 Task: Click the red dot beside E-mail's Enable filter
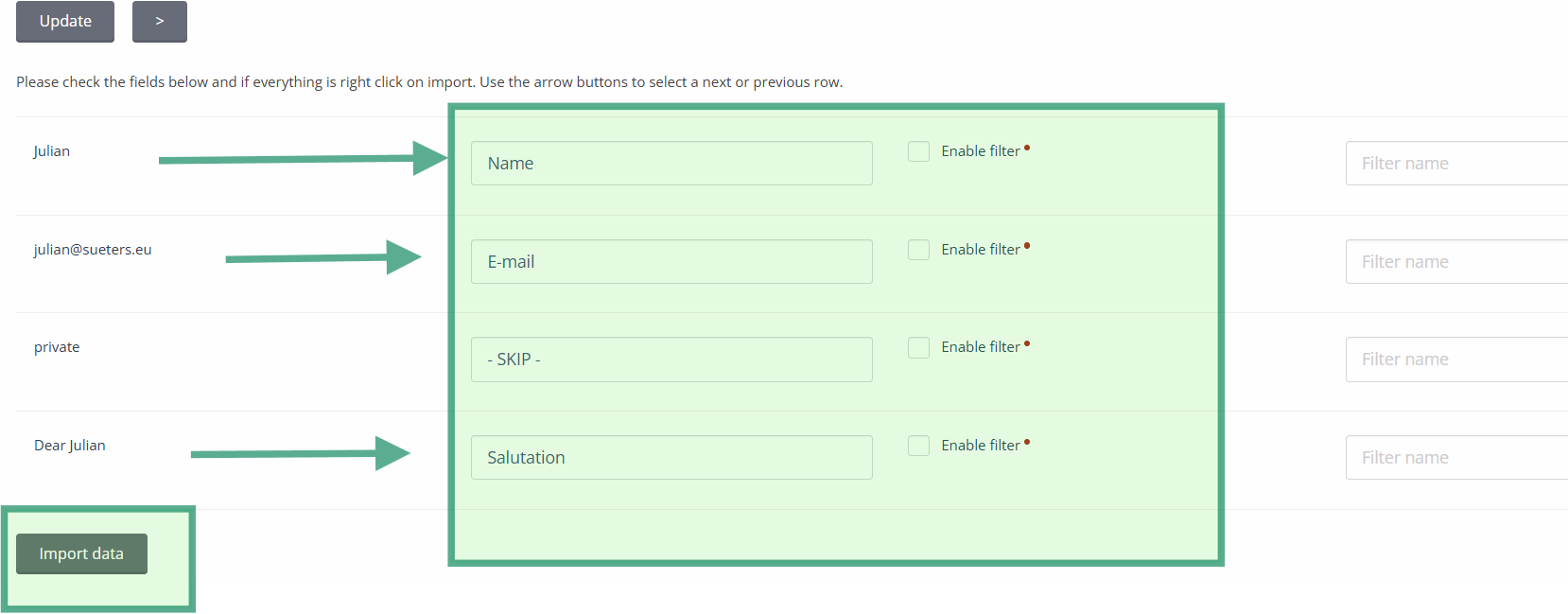(x=1027, y=246)
